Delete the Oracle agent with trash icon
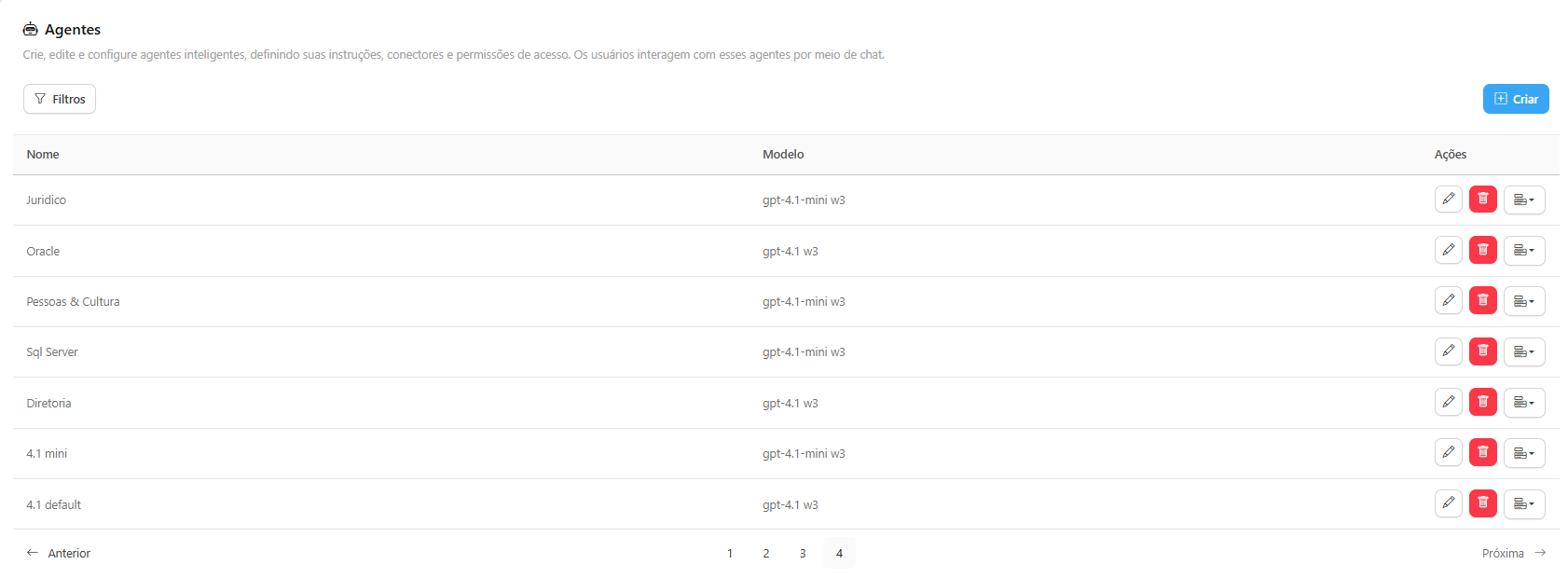1568x578 pixels. pyautogui.click(x=1482, y=250)
